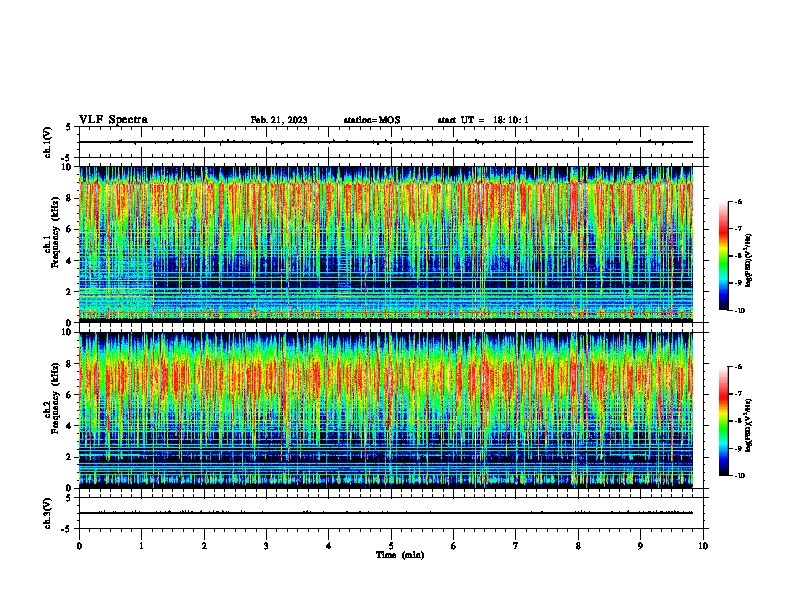Click the ch.2 spectrogram color bar
The height and width of the screenshot is (612, 792).
click(x=723, y=421)
